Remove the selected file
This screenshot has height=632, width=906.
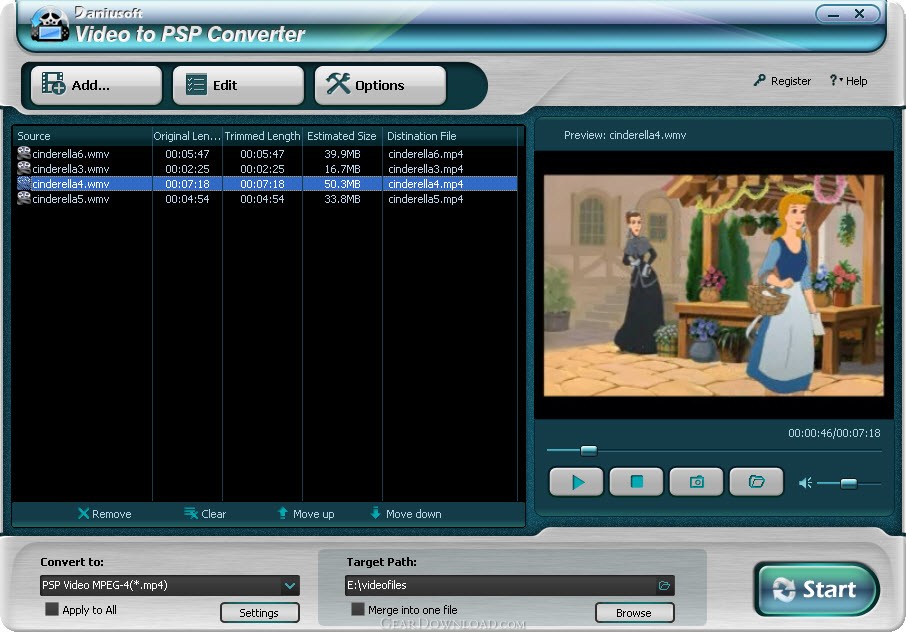click(105, 514)
